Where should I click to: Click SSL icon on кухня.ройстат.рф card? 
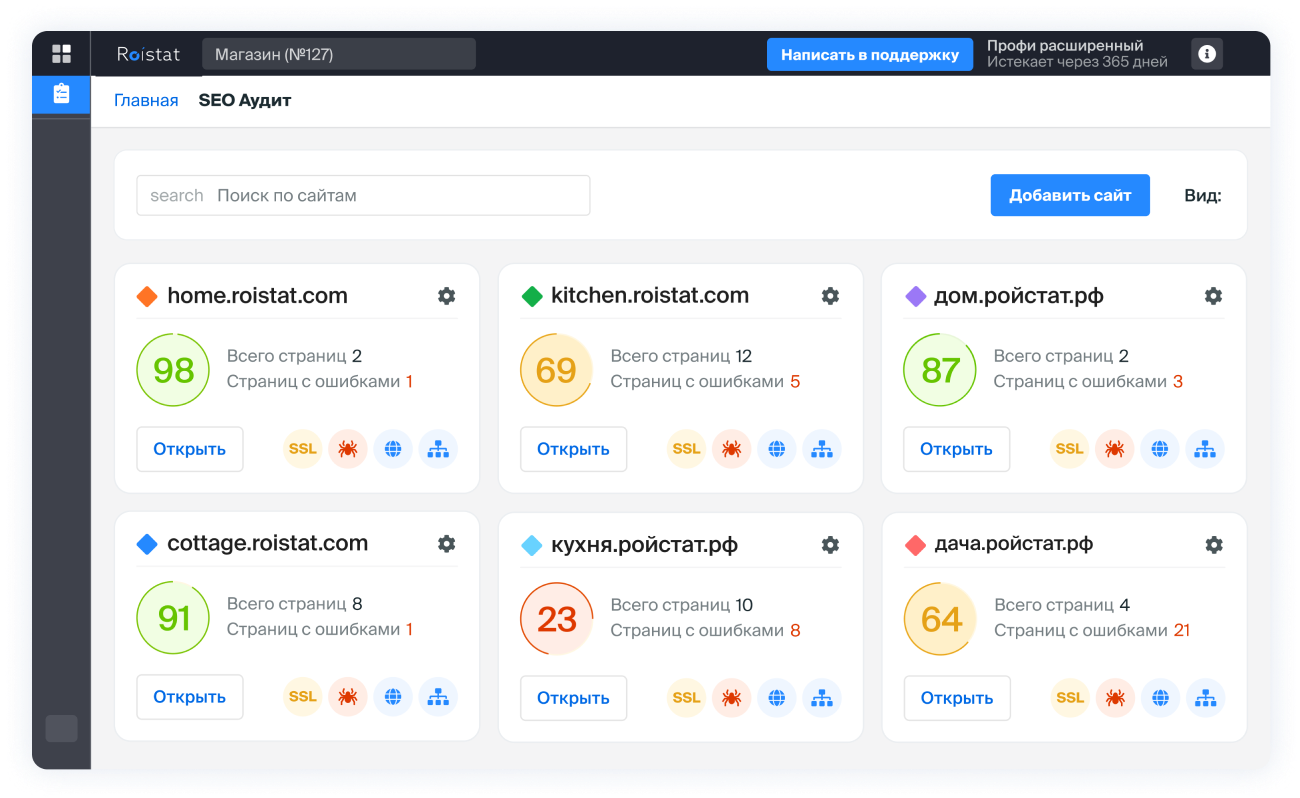coord(687,698)
